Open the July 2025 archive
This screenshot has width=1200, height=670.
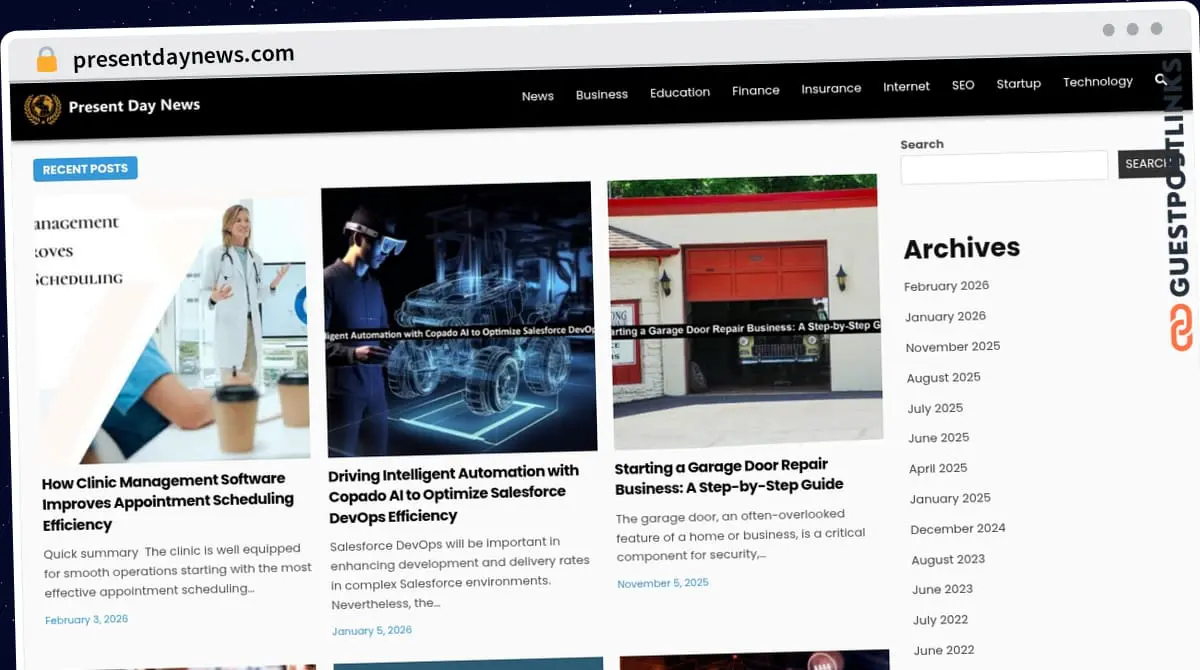[x=935, y=408]
